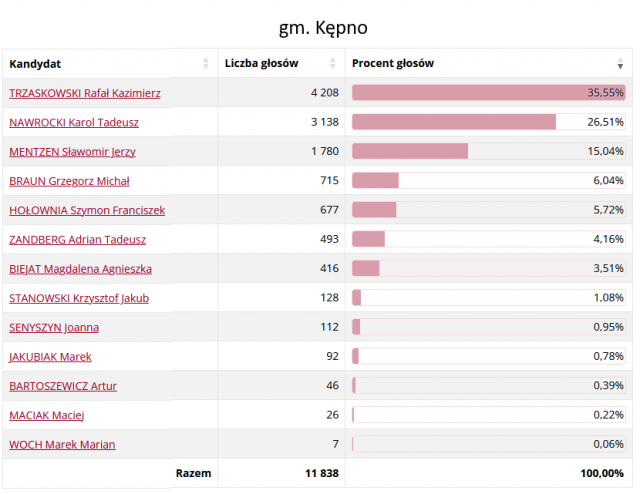Open TRZASKOWSKI Rafał Kazimierz candidate link
640x494 pixels.
(x=85, y=93)
